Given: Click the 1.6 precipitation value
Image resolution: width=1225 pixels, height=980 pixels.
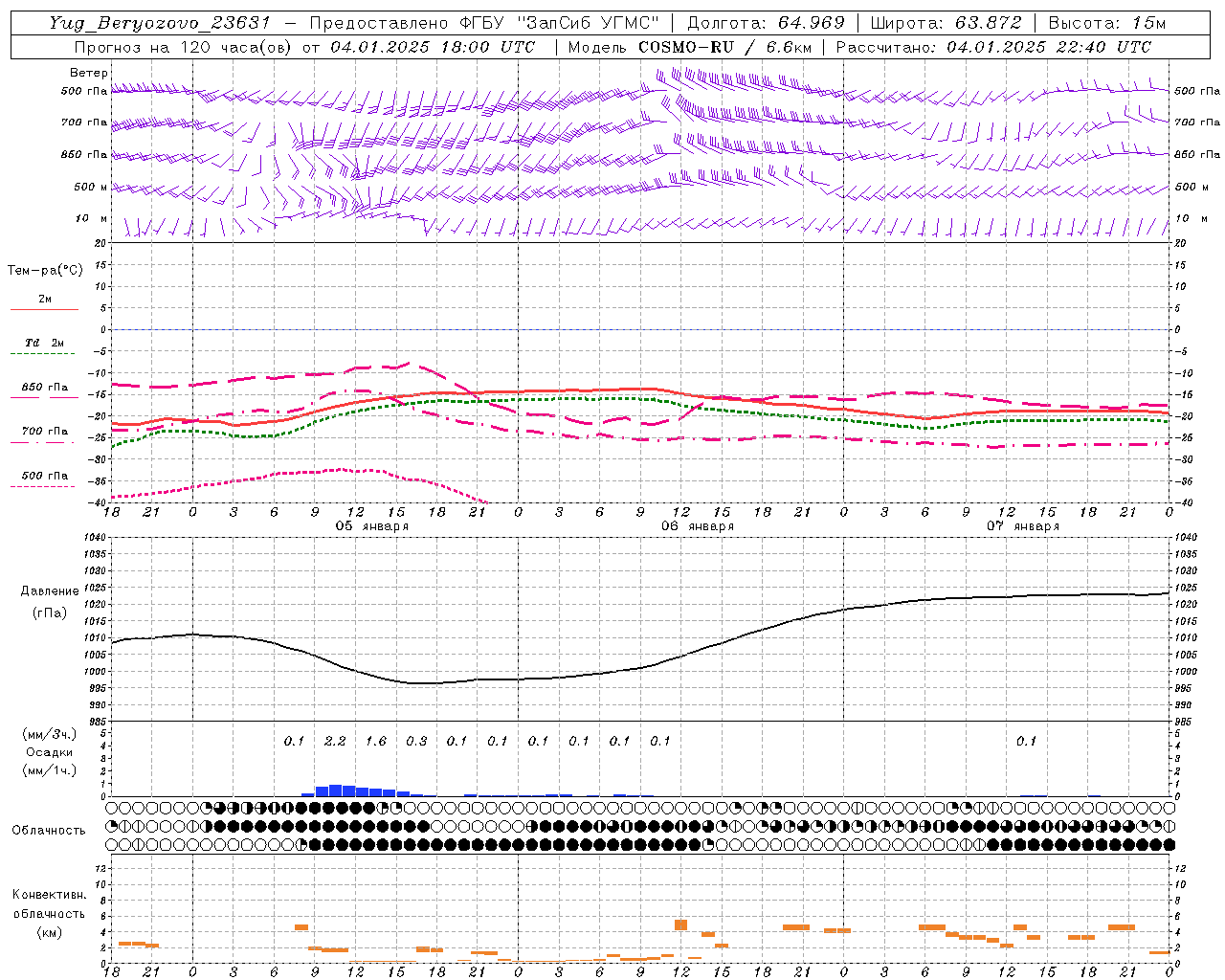Looking at the screenshot, I should (376, 742).
